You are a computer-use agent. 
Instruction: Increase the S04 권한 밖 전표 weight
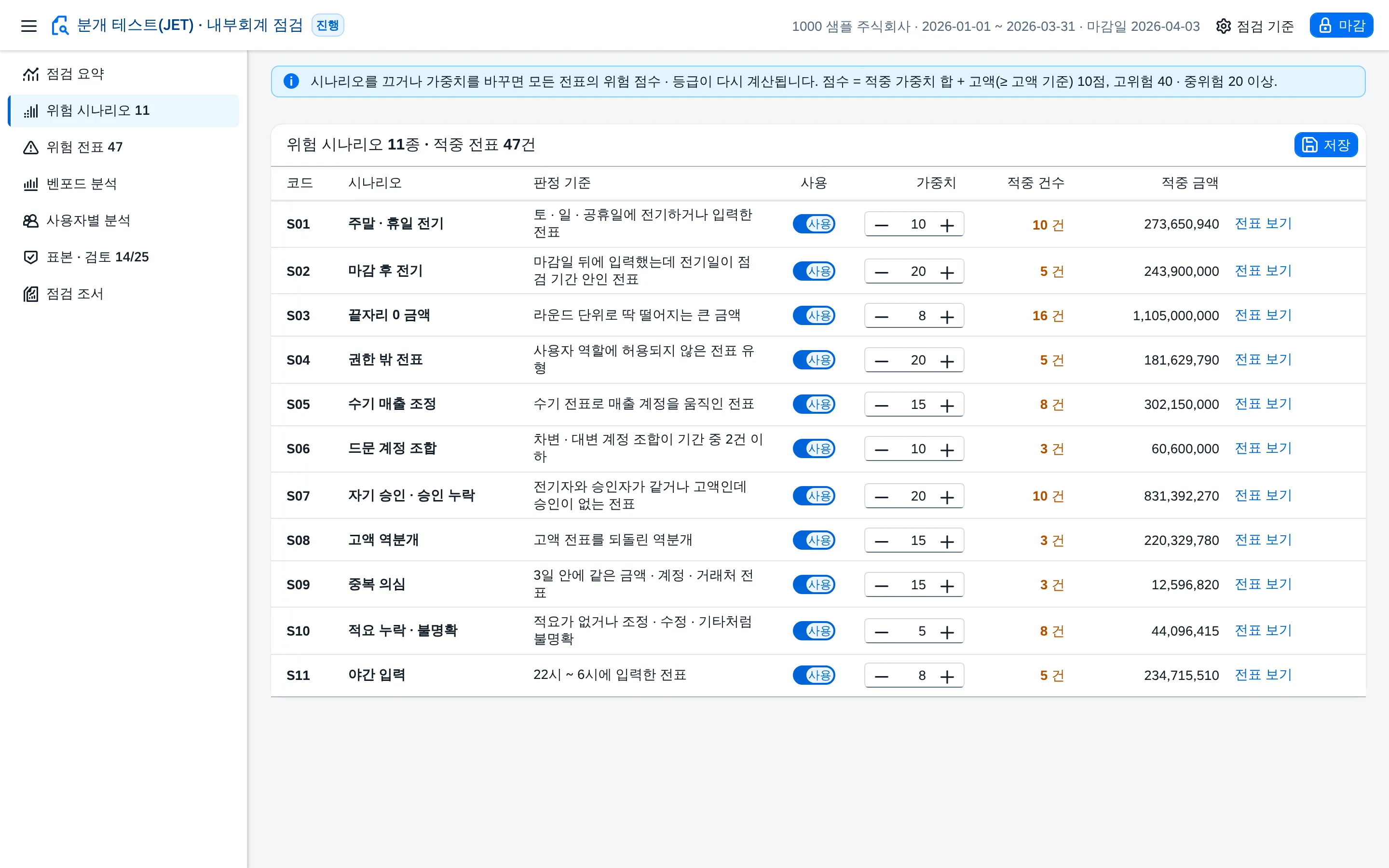click(947, 361)
